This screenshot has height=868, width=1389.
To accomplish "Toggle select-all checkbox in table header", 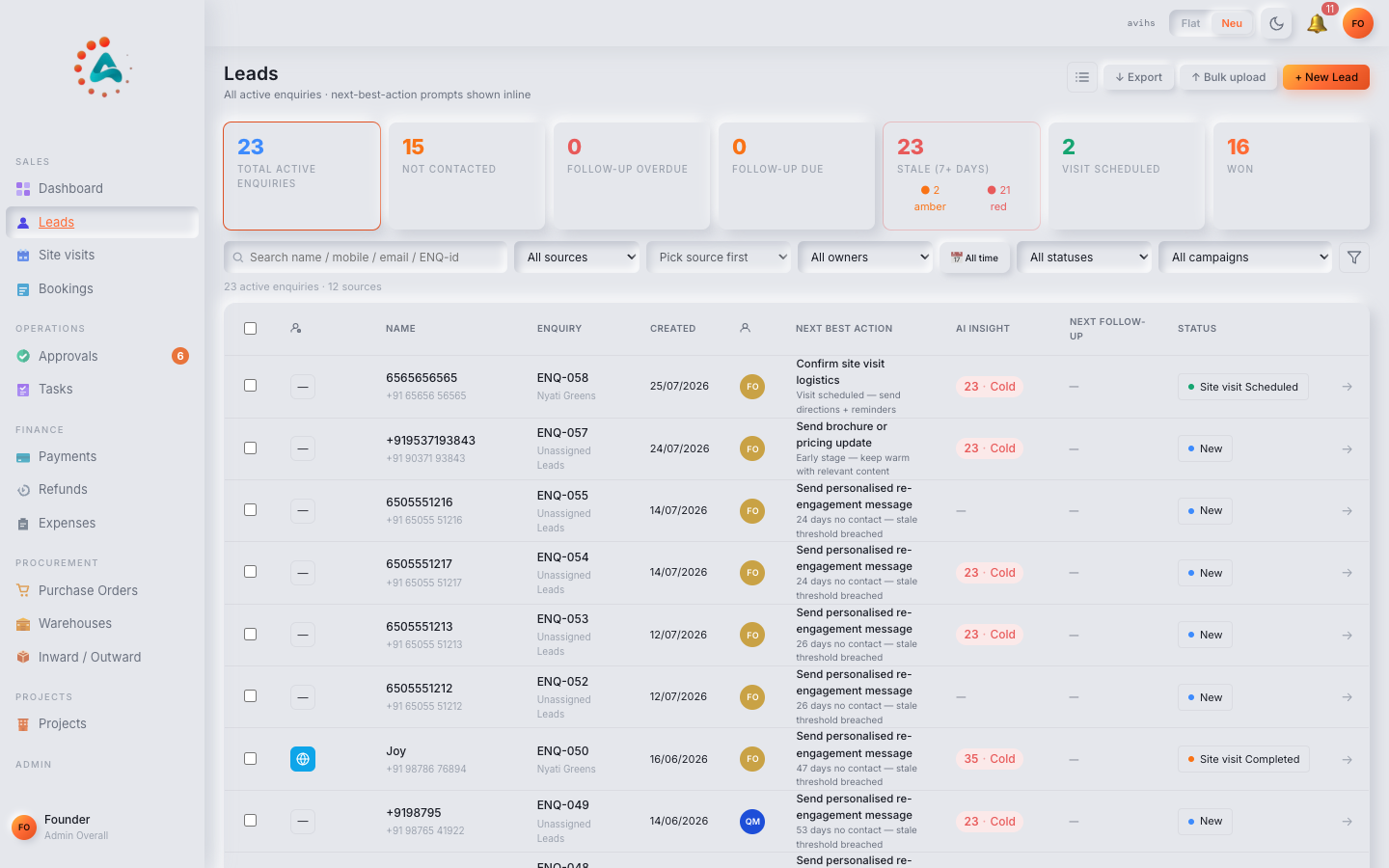I will click(x=250, y=328).
